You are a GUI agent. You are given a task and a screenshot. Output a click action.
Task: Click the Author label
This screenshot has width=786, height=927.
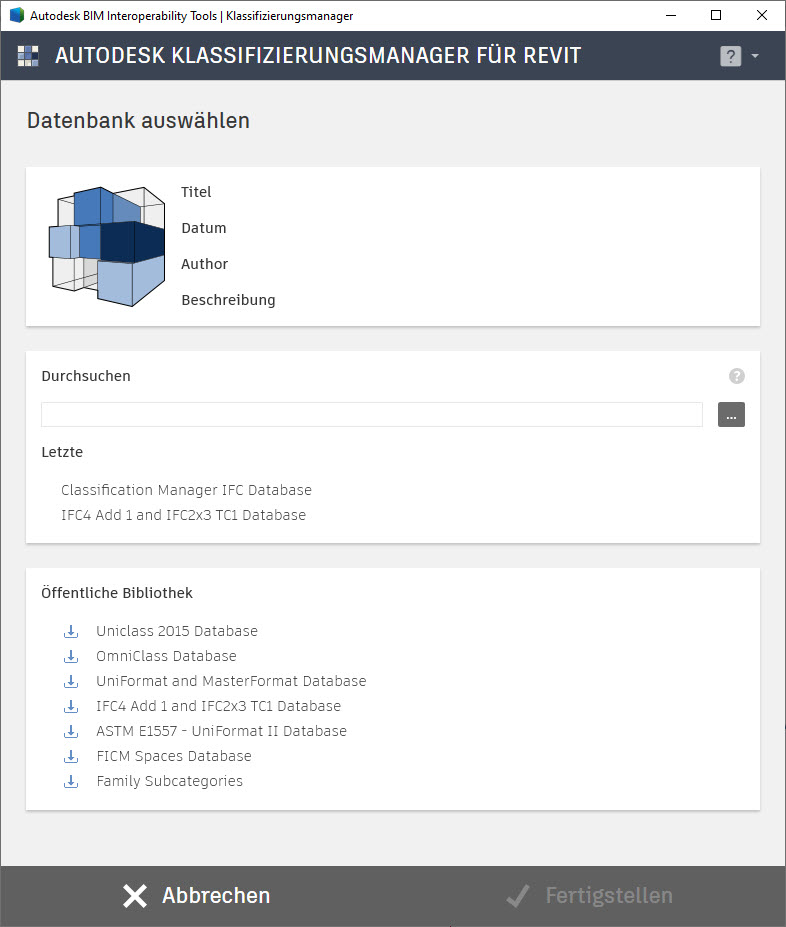204,264
